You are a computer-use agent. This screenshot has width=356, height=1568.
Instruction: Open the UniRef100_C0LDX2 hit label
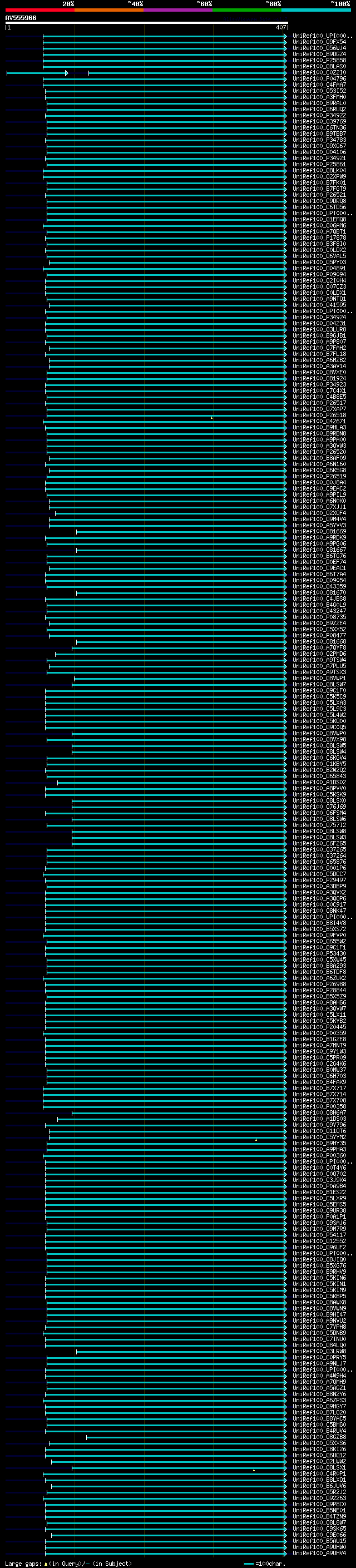(319, 250)
